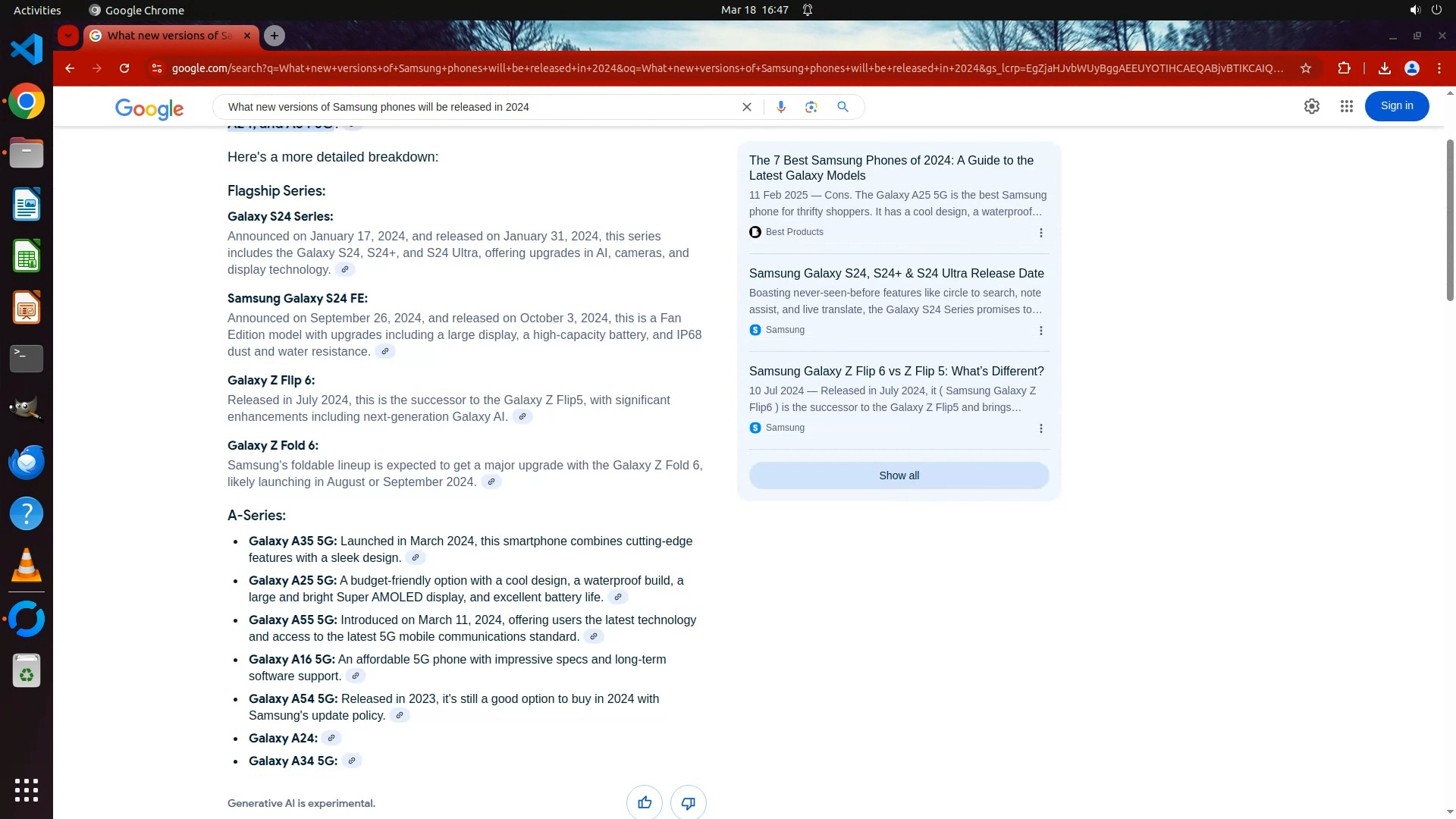This screenshot has width=1456, height=819.
Task: Open the Chrome extensions puzzle icon
Action: [x=1344, y=68]
